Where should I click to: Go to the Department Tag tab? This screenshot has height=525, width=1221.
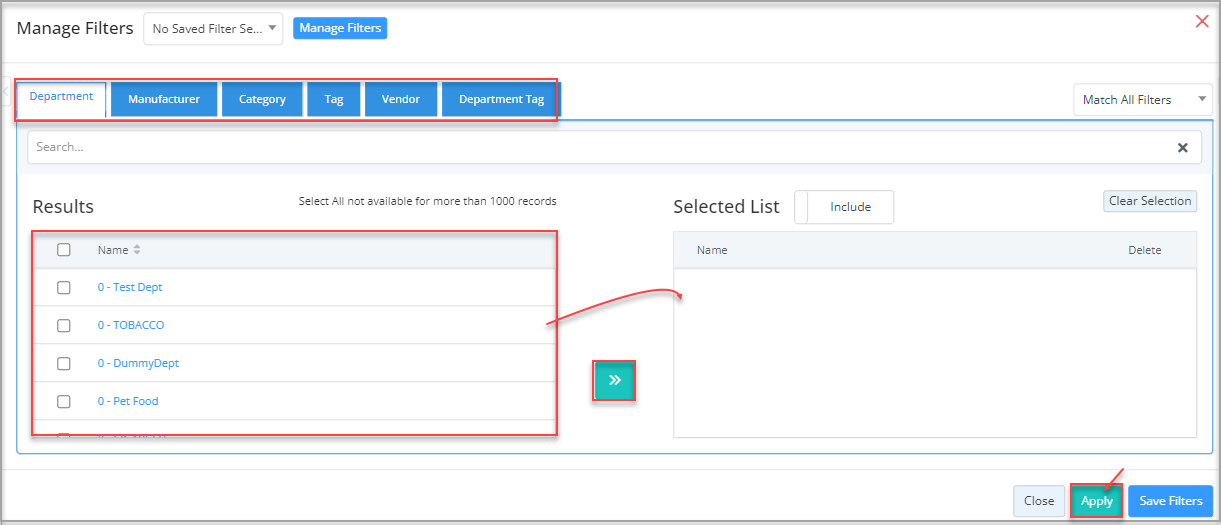pyautogui.click(x=501, y=100)
